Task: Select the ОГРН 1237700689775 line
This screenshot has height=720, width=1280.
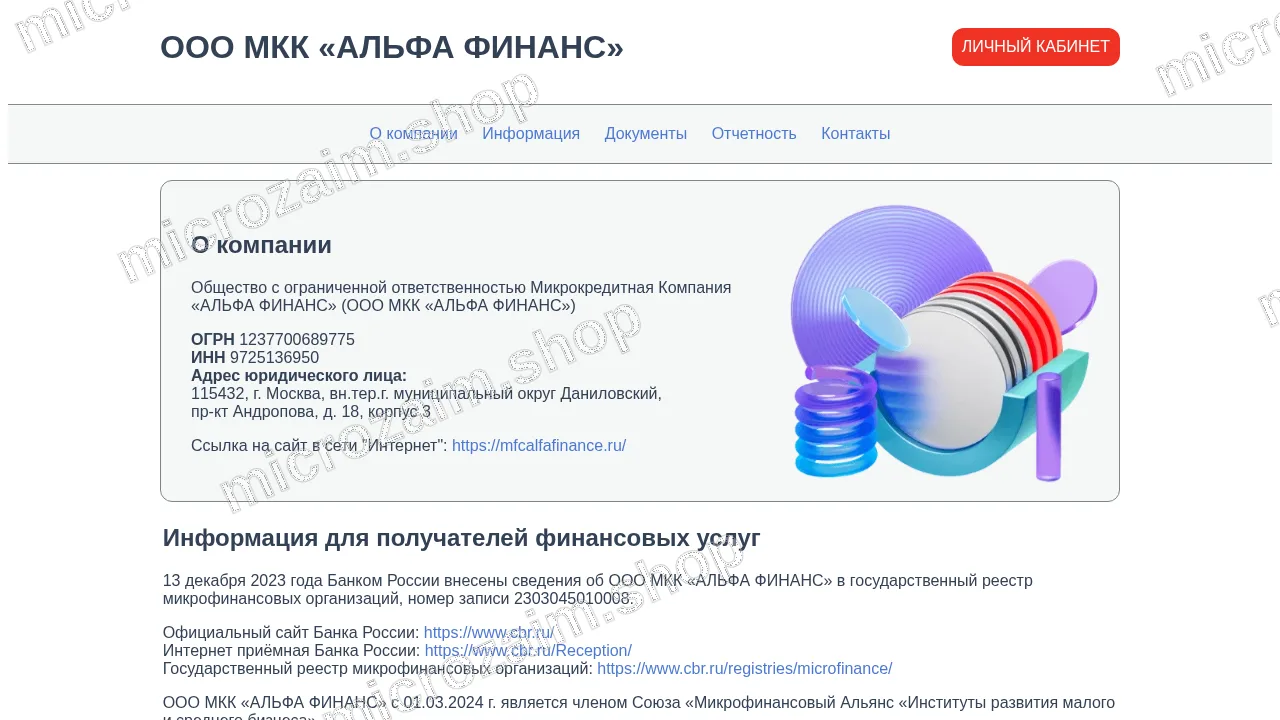Action: tap(273, 340)
